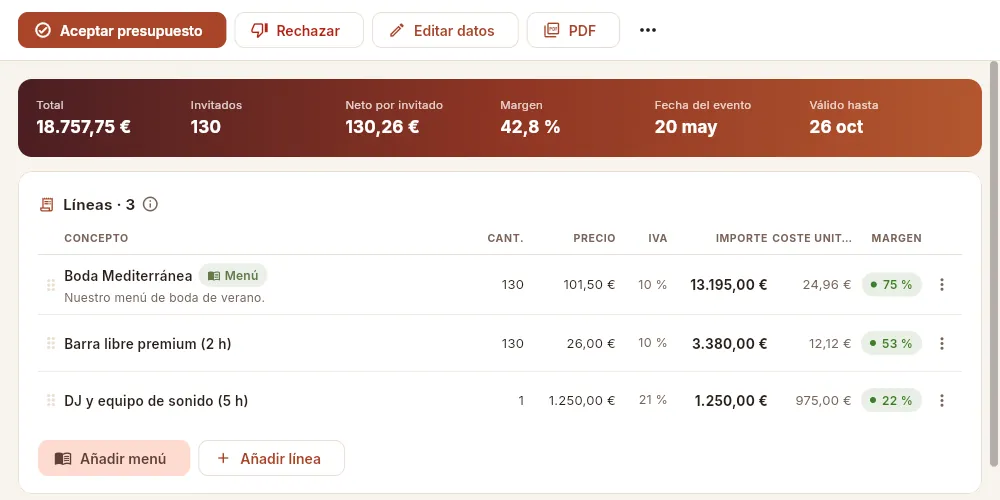1000x500 pixels.
Task: Open Editar datos
Action: (445, 30)
